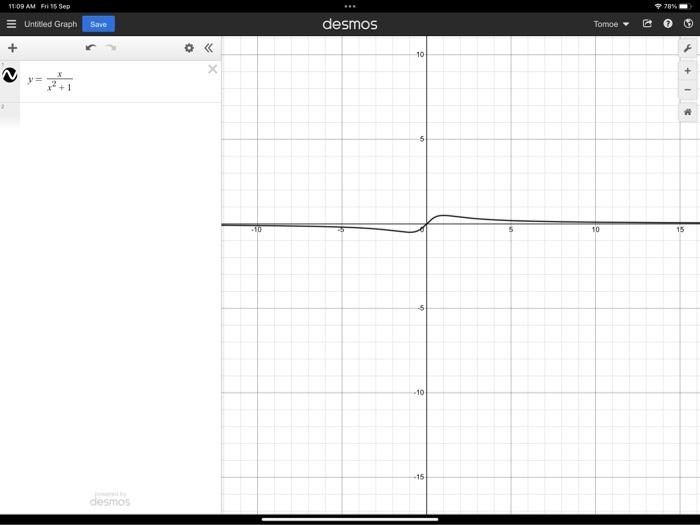Open the desmos logo in header

[350, 24]
